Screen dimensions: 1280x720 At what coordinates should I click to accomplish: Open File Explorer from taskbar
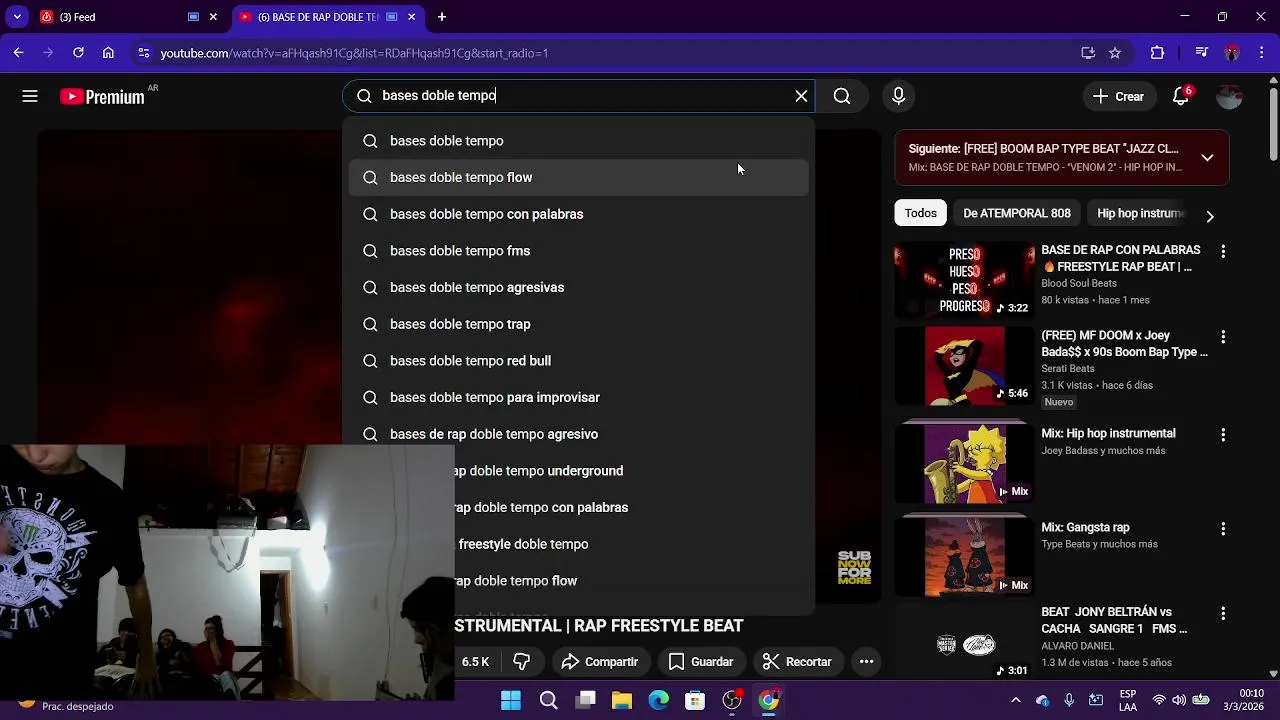tap(622, 700)
